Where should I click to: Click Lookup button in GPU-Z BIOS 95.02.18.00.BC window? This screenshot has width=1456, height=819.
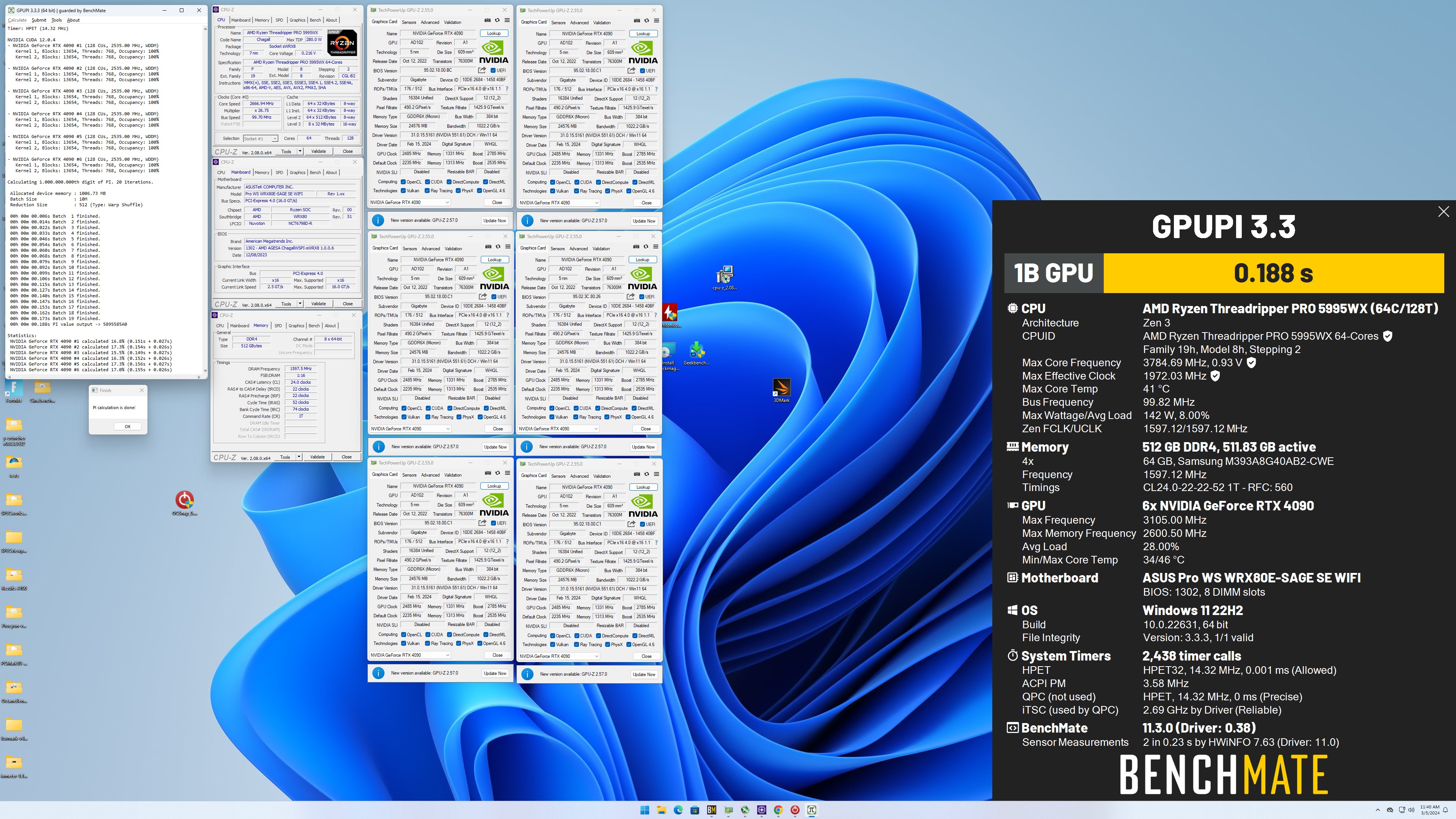tap(493, 33)
